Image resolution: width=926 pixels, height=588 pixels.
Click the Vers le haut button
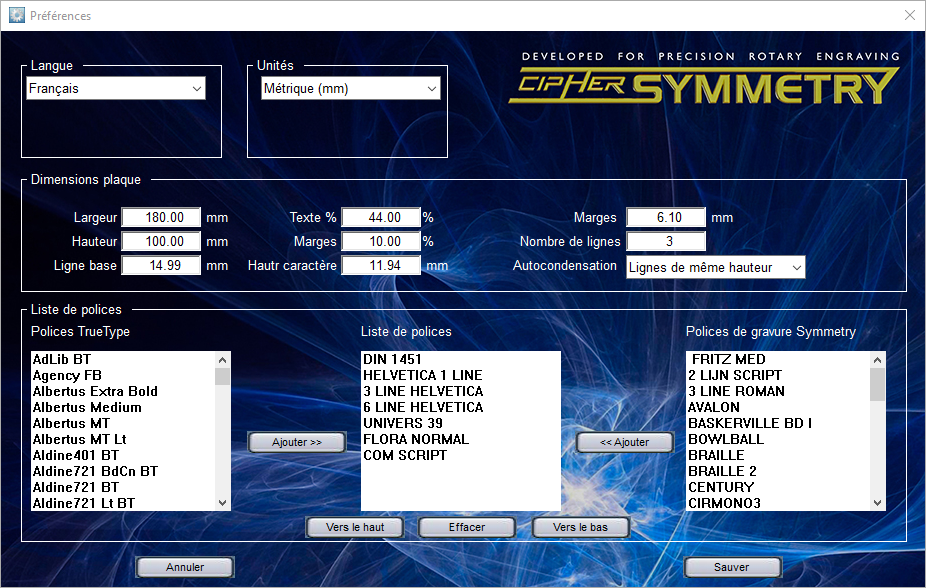tap(355, 527)
